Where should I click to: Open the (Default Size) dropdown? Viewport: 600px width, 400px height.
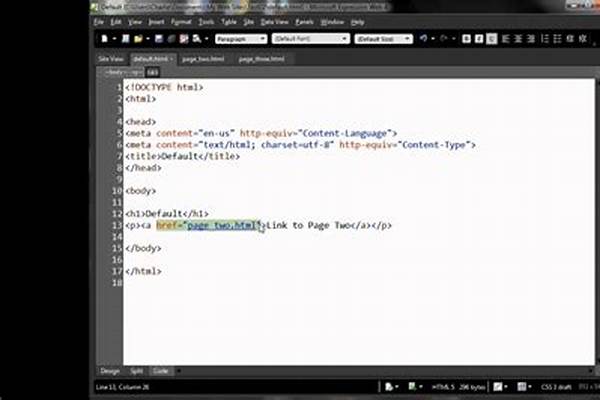(x=381, y=39)
